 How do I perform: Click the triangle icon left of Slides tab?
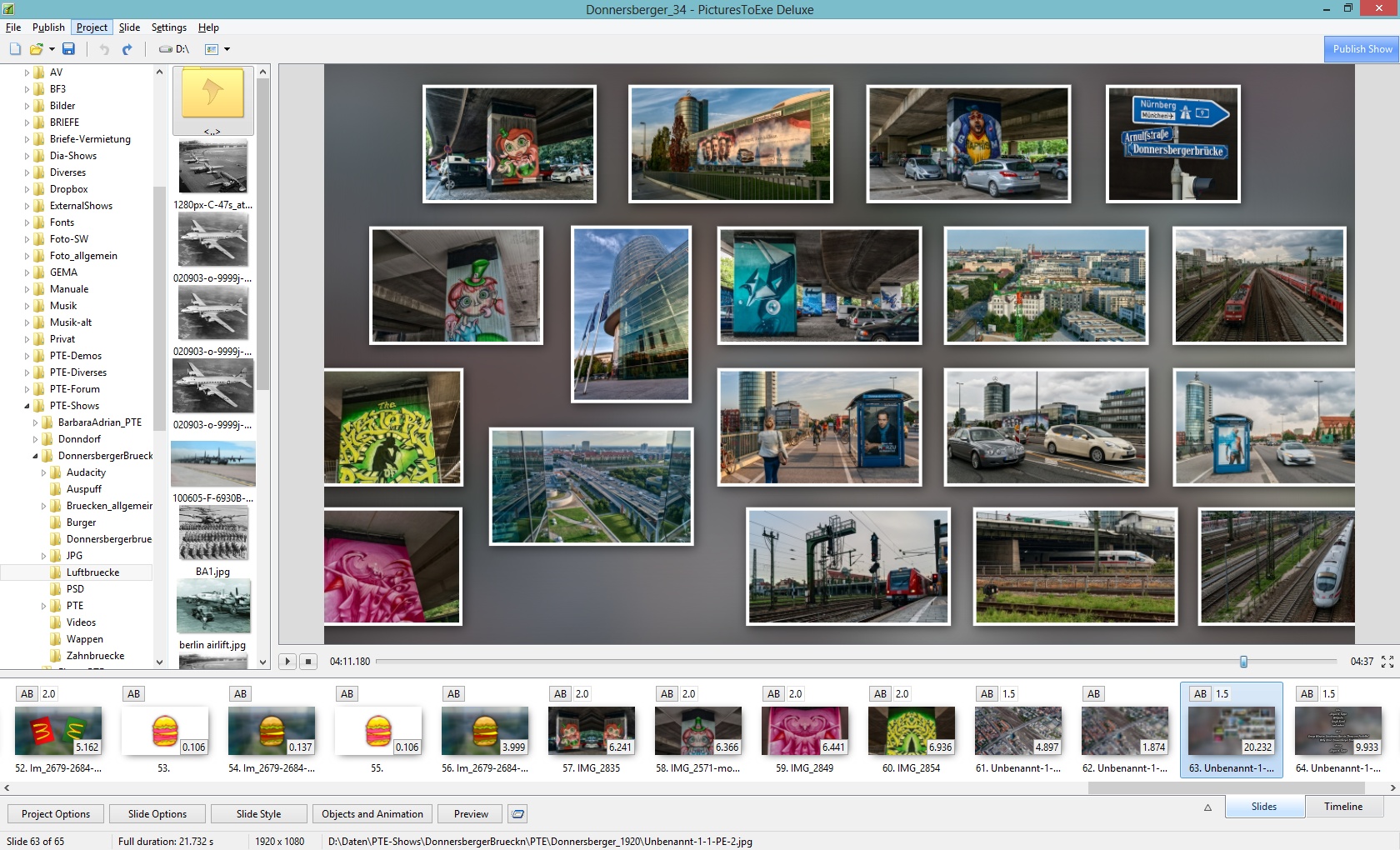1207,807
